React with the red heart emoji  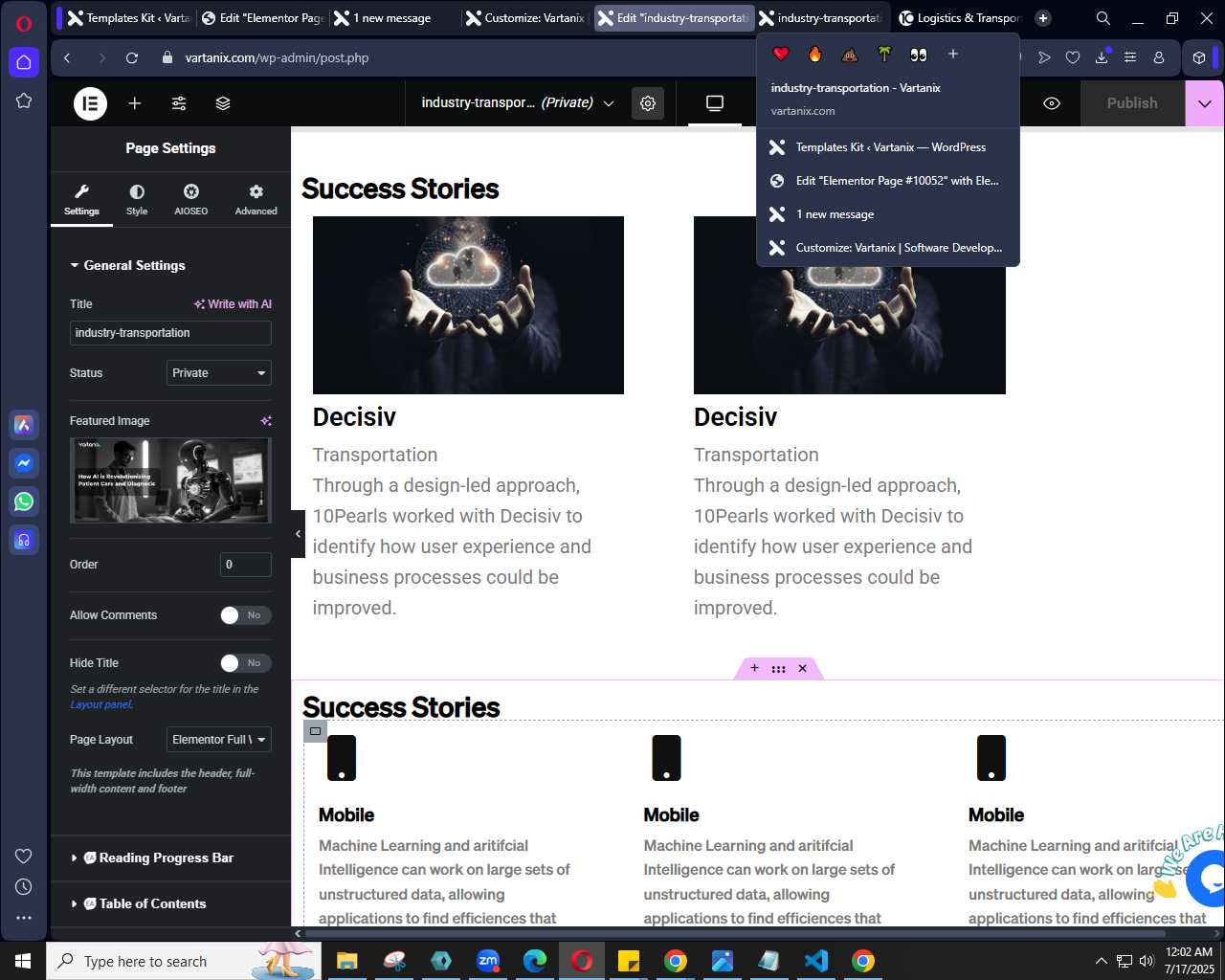[781, 55]
